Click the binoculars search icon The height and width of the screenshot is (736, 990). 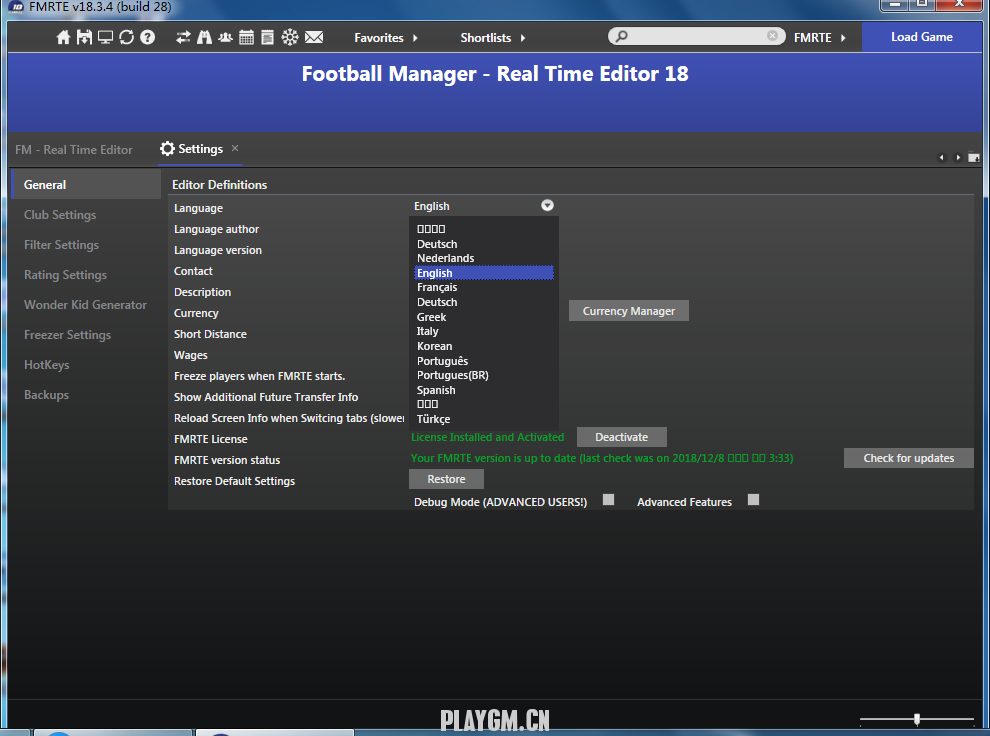204,38
